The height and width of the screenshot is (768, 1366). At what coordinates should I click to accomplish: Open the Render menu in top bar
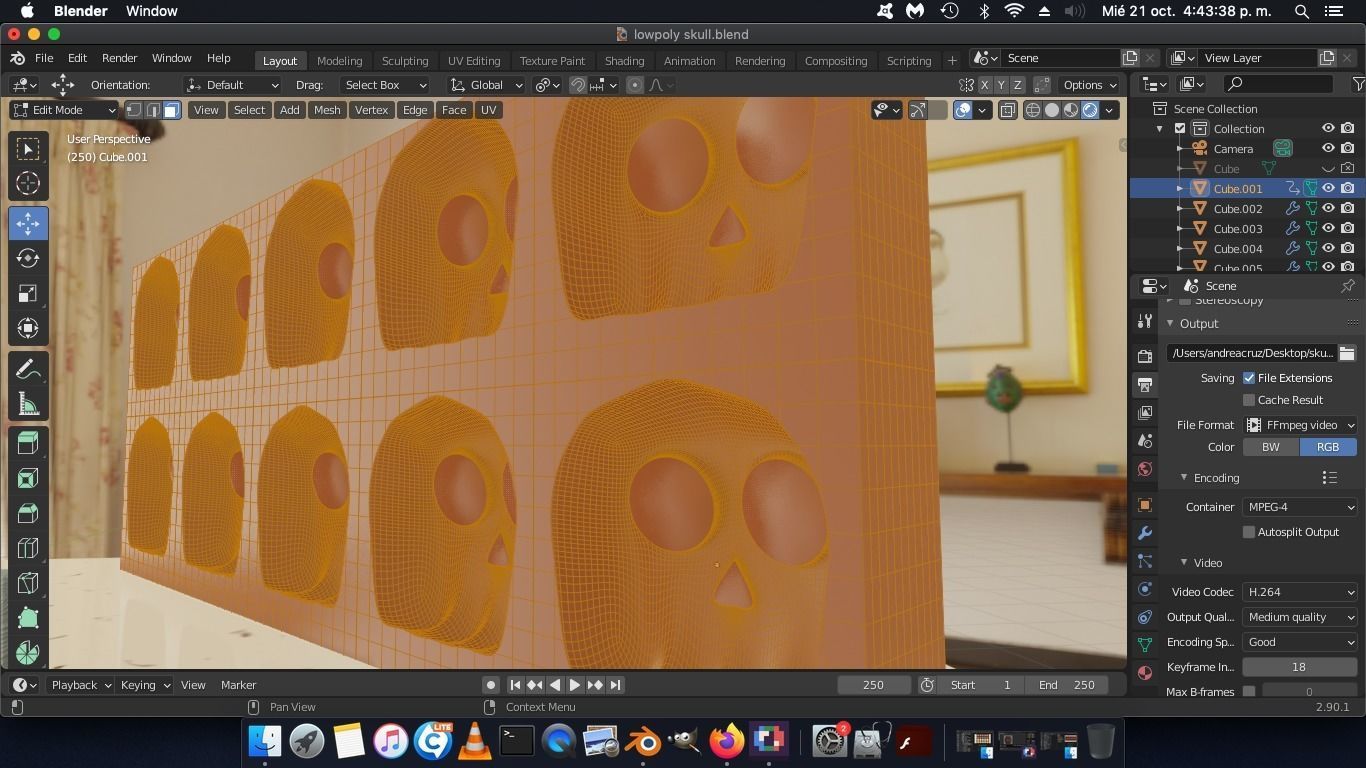pos(119,58)
